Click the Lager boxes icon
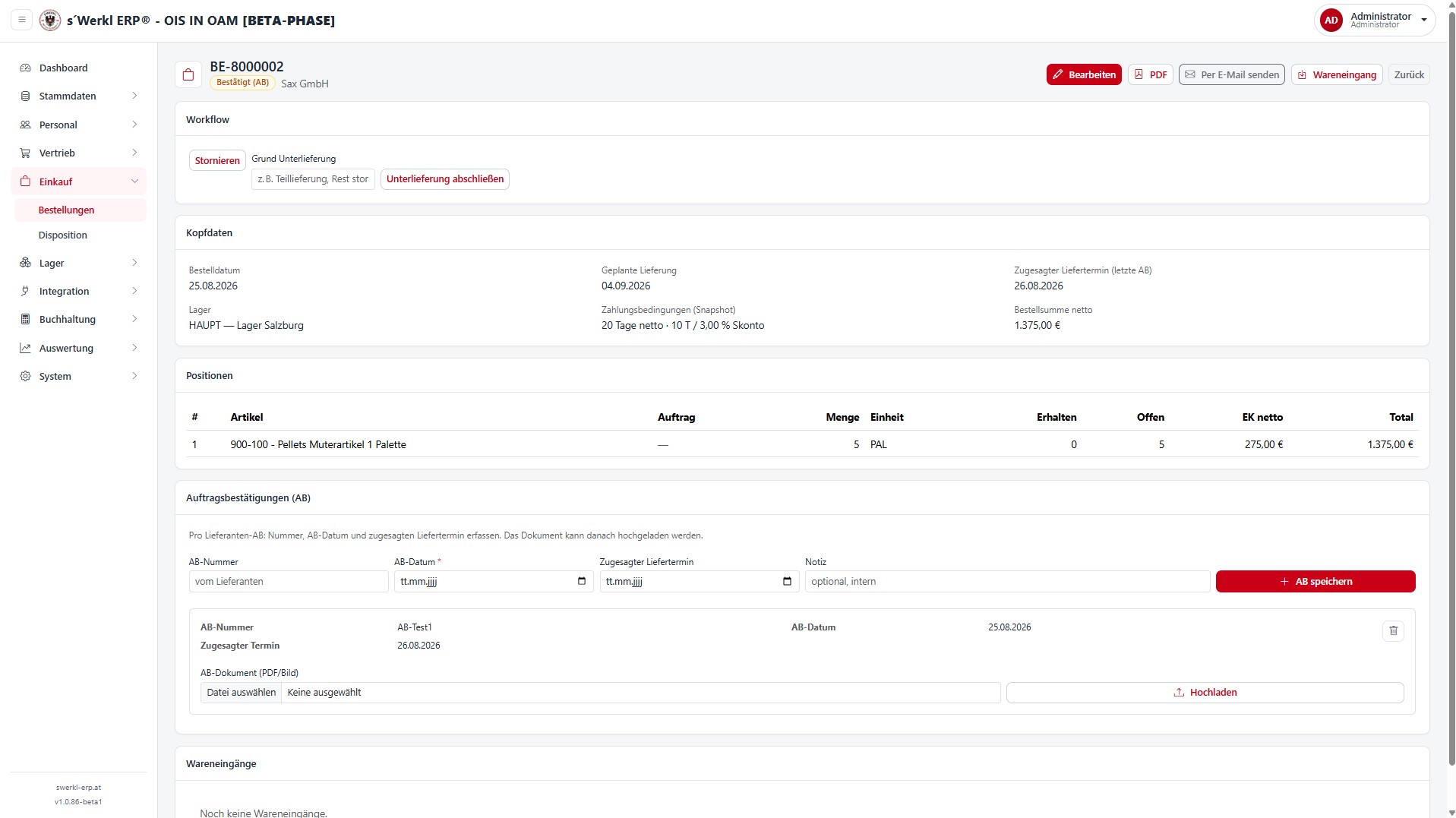Image resolution: width=1456 pixels, height=818 pixels. pos(26,263)
